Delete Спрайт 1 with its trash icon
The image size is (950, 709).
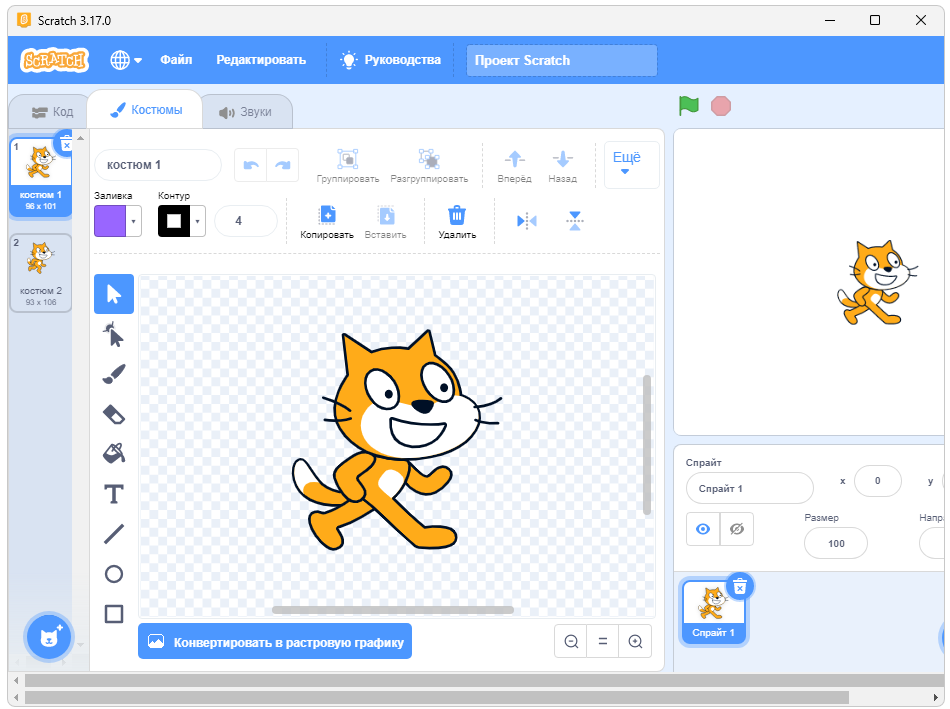pyautogui.click(x=740, y=587)
